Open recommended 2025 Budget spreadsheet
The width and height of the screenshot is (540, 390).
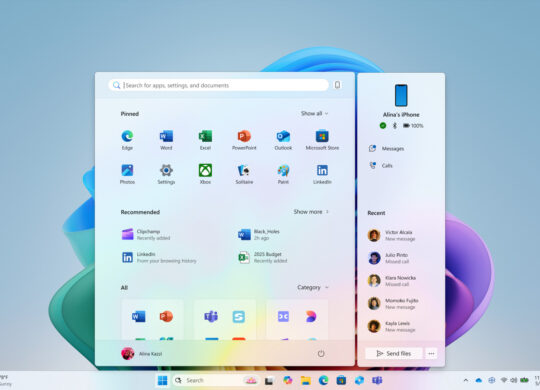263,257
